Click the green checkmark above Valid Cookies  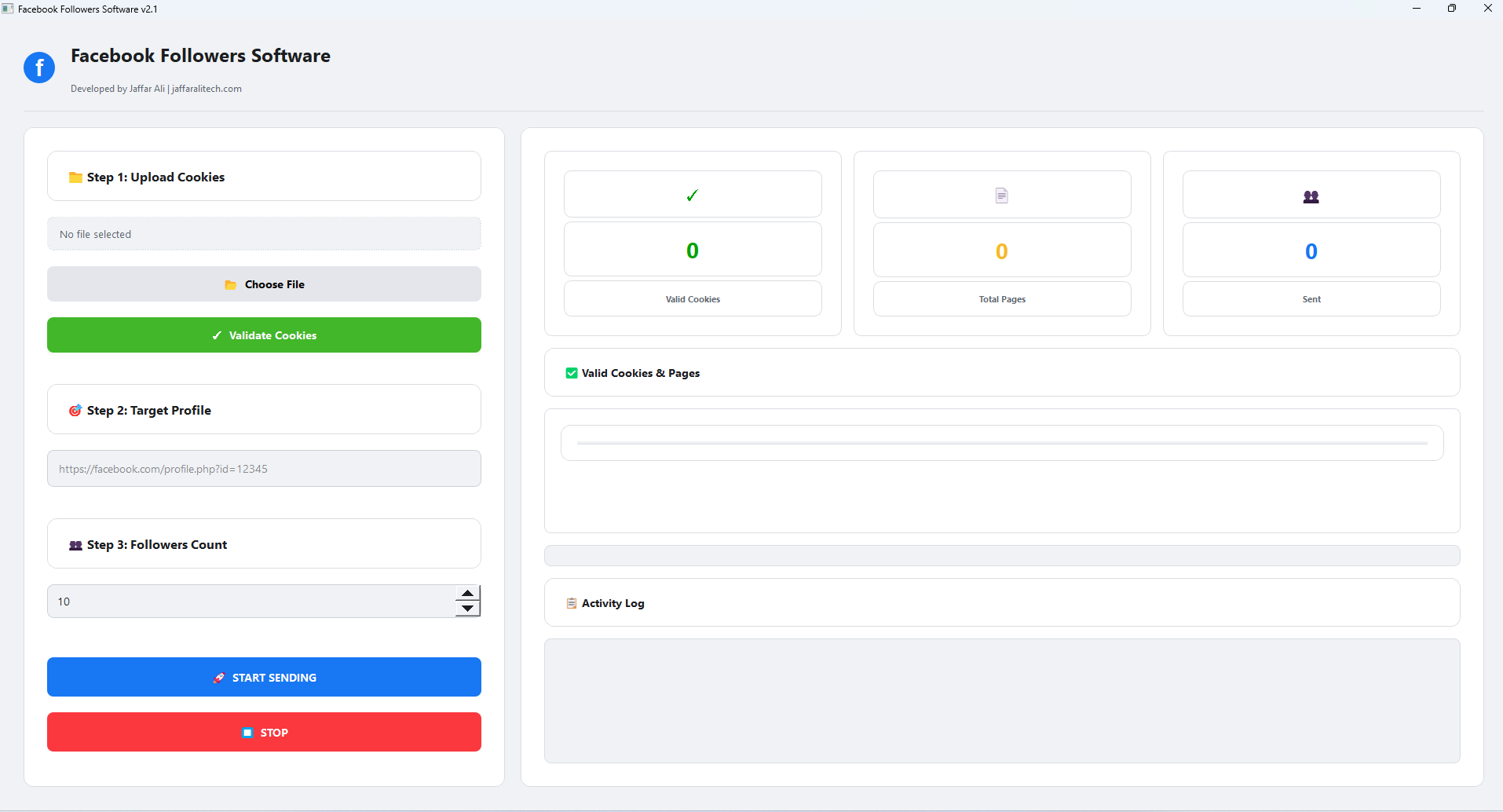click(x=692, y=196)
